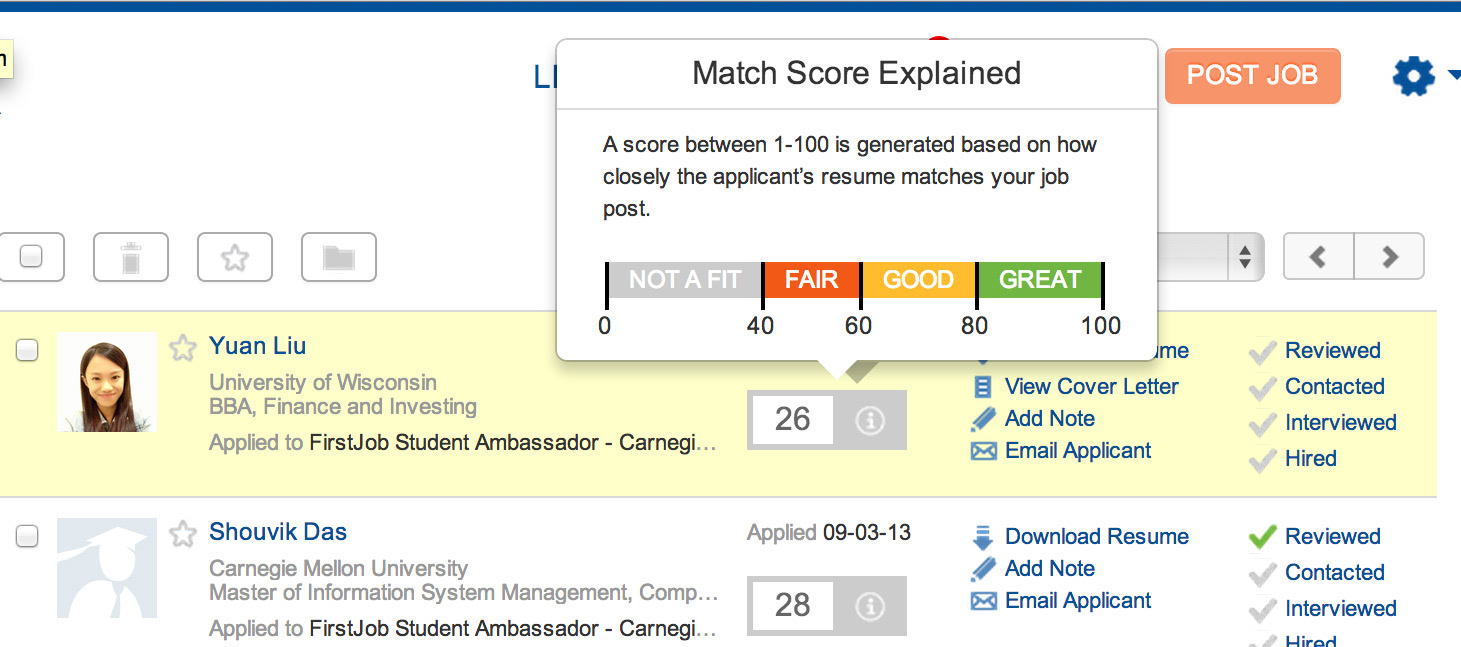Go to the next page of applicants
This screenshot has height=647, width=1461.
pyautogui.click(x=1389, y=257)
